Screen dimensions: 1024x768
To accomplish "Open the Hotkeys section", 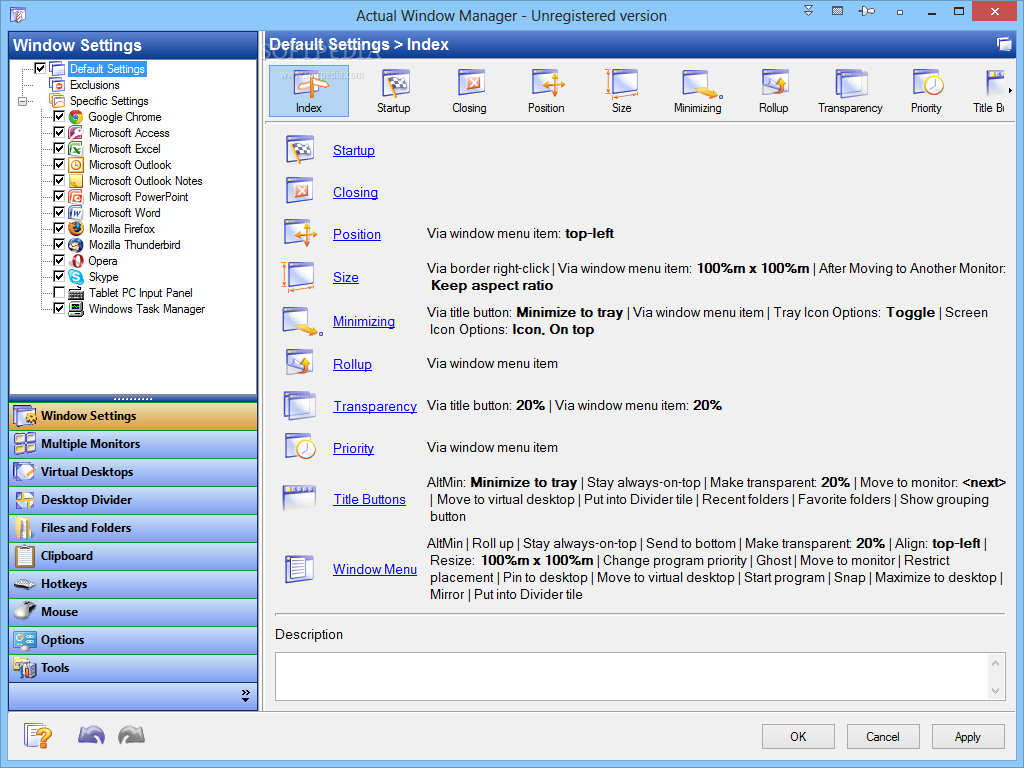I will pyautogui.click(x=133, y=584).
